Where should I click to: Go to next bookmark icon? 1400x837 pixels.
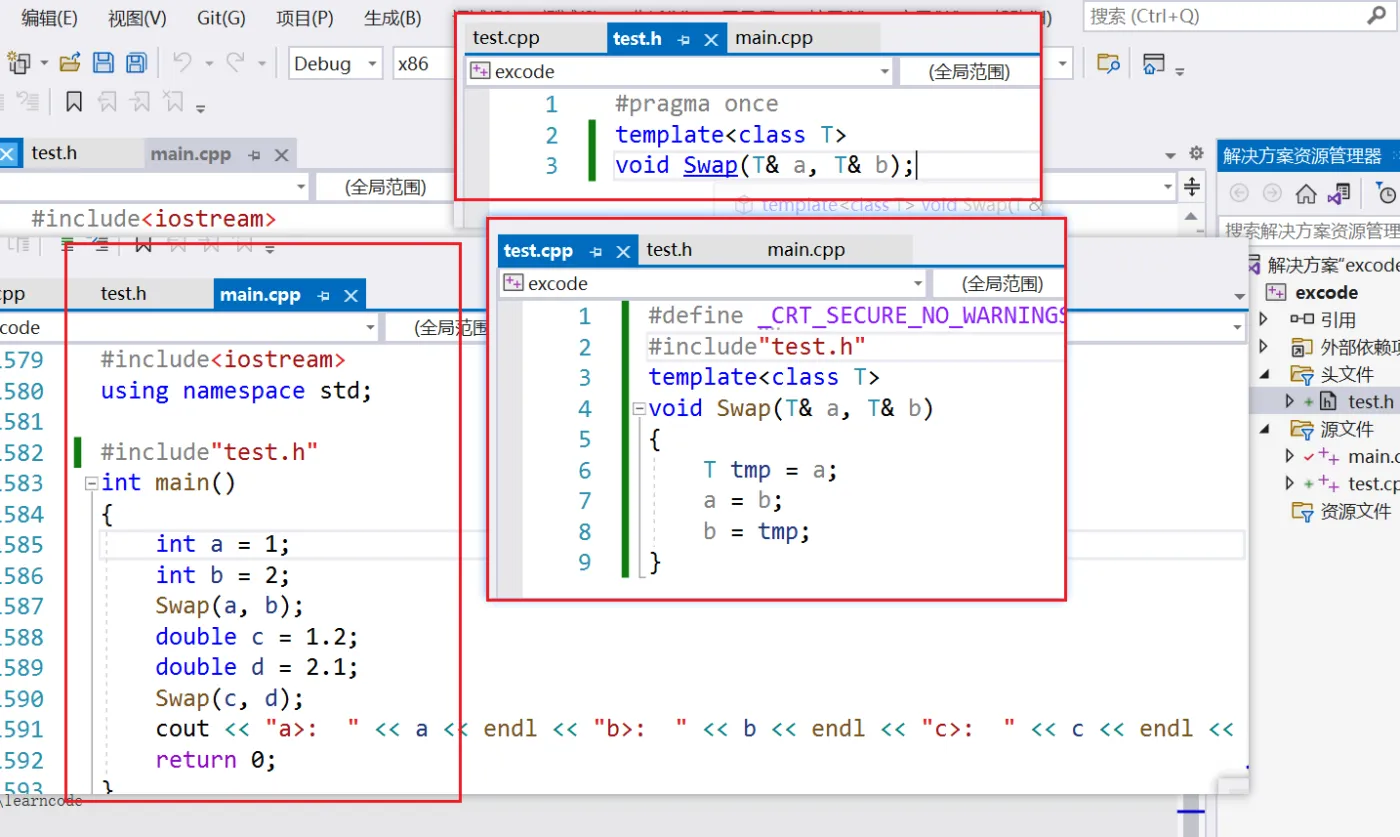(x=140, y=101)
